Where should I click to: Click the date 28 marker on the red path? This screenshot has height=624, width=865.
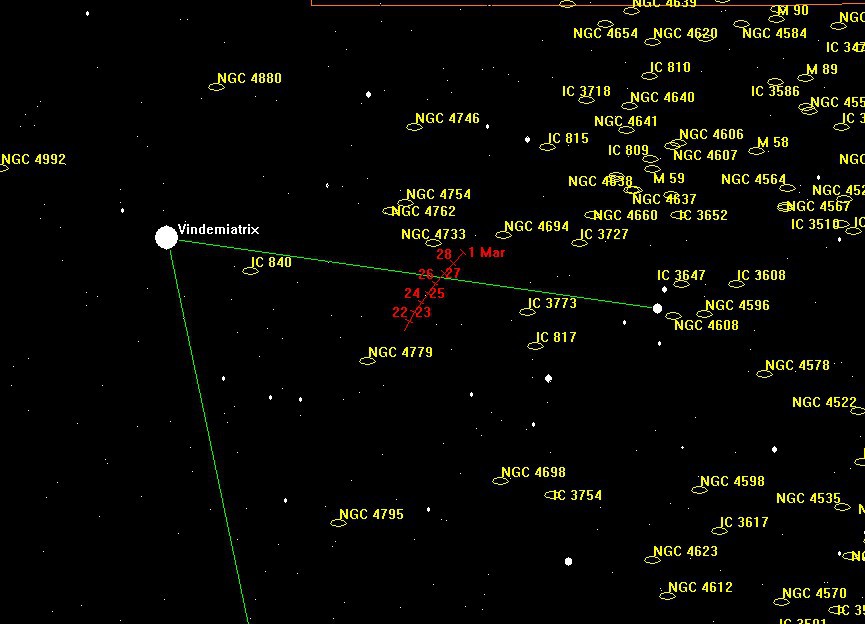click(444, 254)
